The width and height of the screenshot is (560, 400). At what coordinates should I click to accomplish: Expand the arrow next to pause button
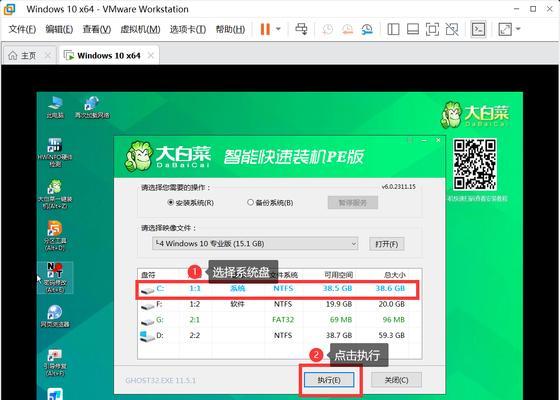(x=278, y=29)
